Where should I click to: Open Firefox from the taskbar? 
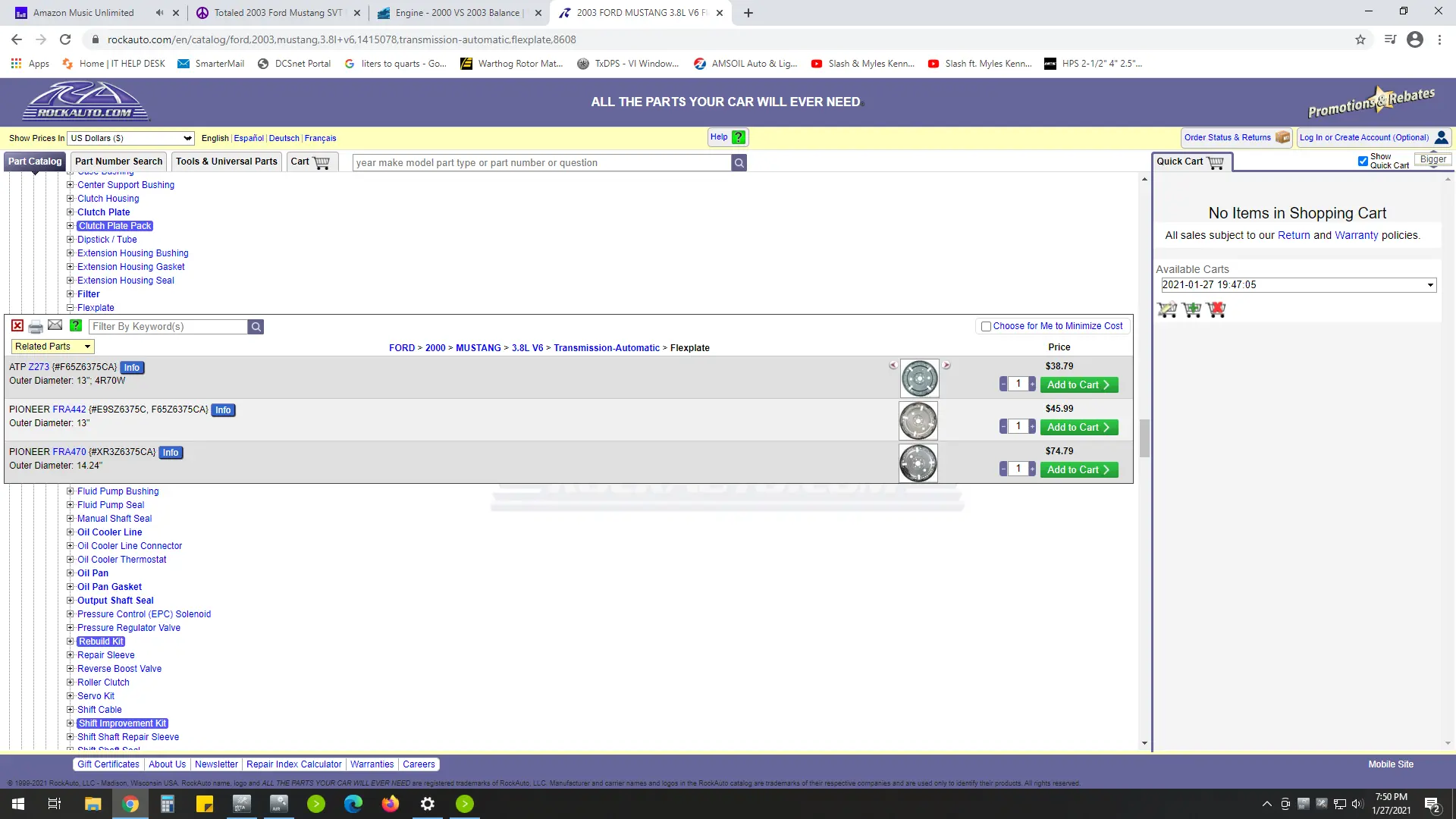tap(391, 804)
